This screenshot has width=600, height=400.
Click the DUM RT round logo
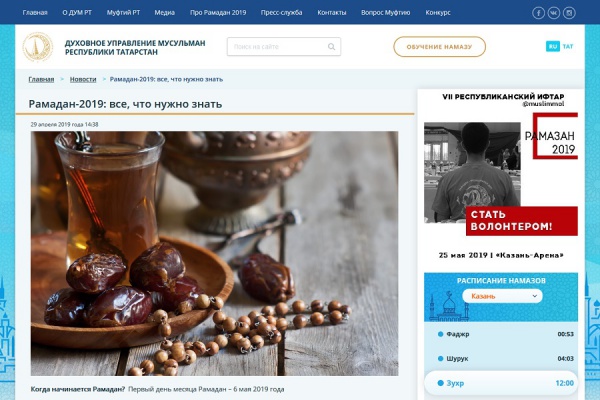pyautogui.click(x=38, y=47)
